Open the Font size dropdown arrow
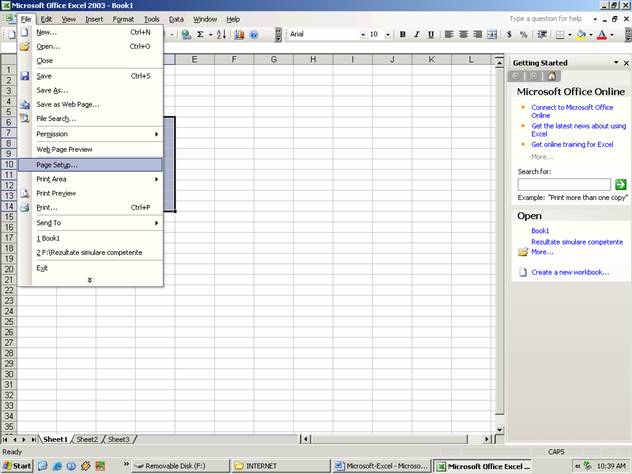Screen dimensions: 632x474 (388, 35)
